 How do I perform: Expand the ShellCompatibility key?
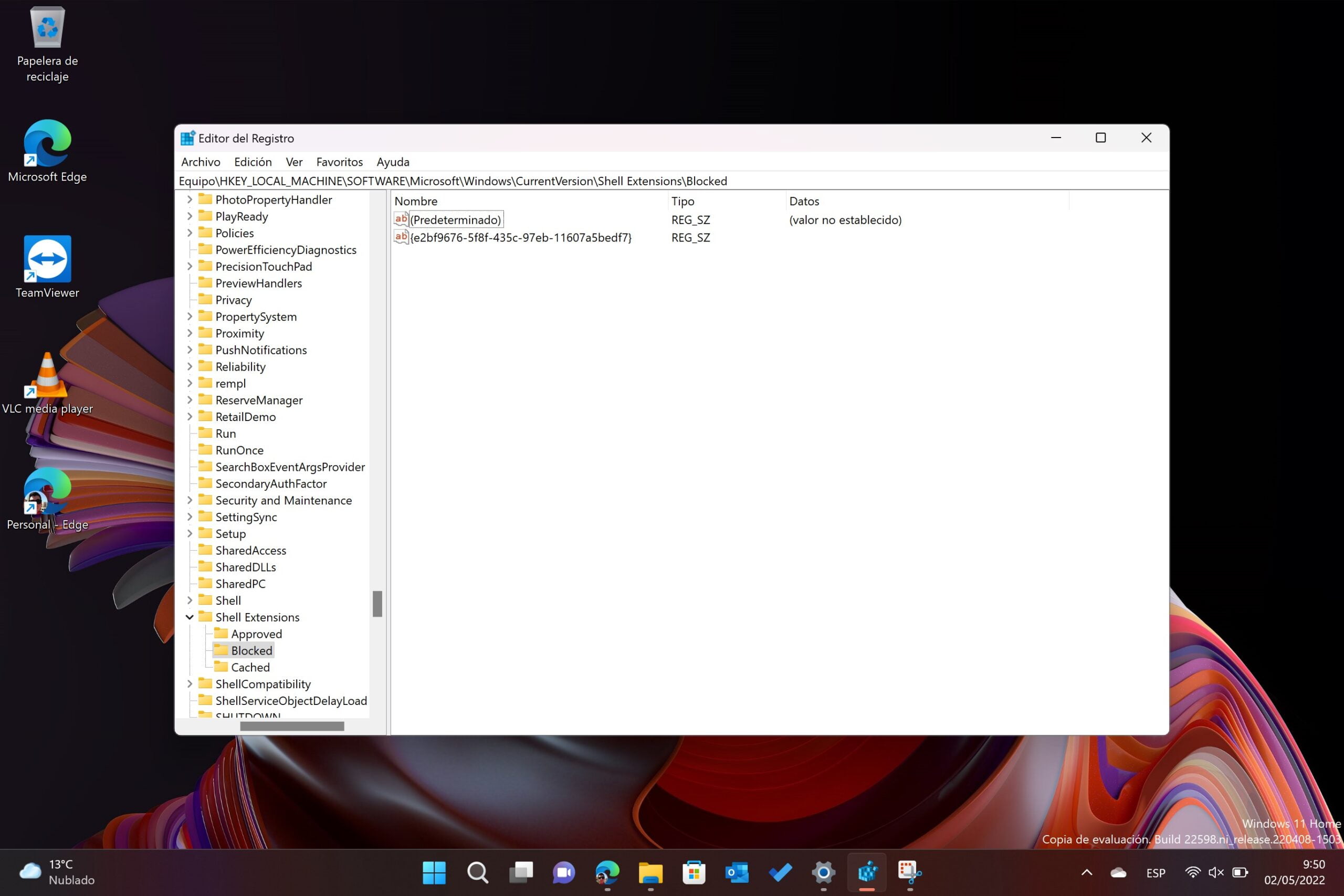pos(190,684)
